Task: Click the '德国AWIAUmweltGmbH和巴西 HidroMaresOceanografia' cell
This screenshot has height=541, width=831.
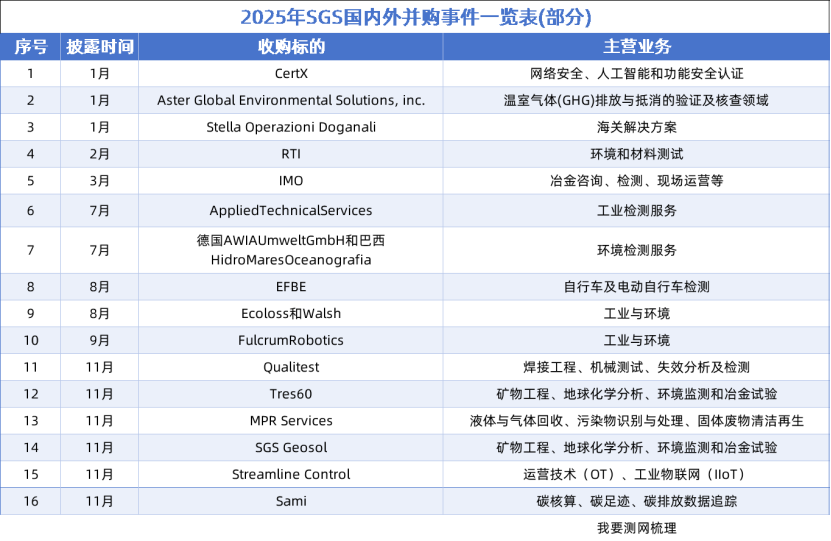Action: (x=291, y=250)
